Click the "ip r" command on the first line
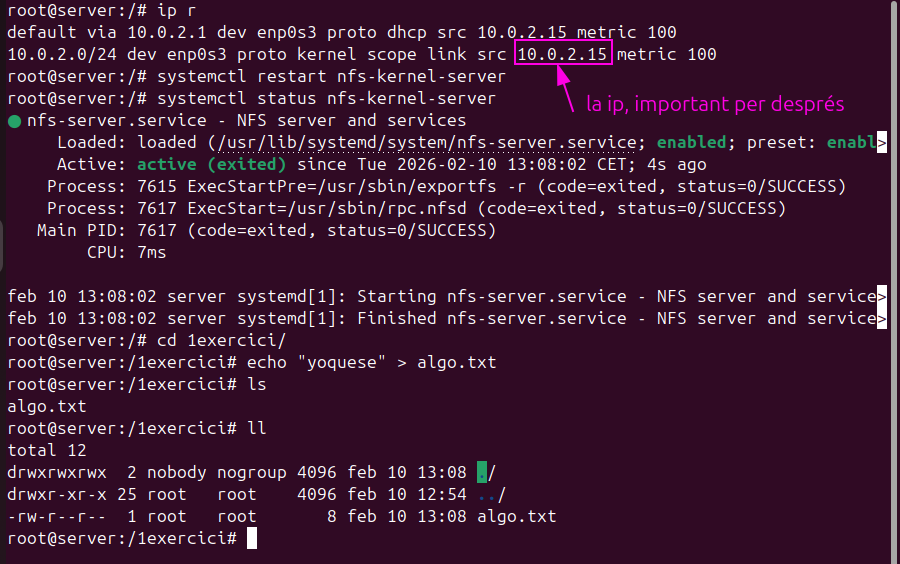 (x=176, y=10)
